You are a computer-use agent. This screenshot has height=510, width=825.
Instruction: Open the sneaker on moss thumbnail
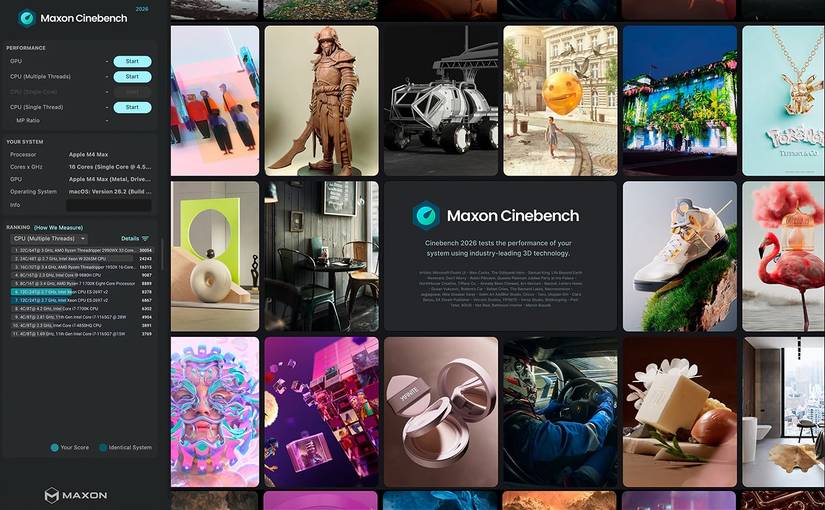click(680, 256)
